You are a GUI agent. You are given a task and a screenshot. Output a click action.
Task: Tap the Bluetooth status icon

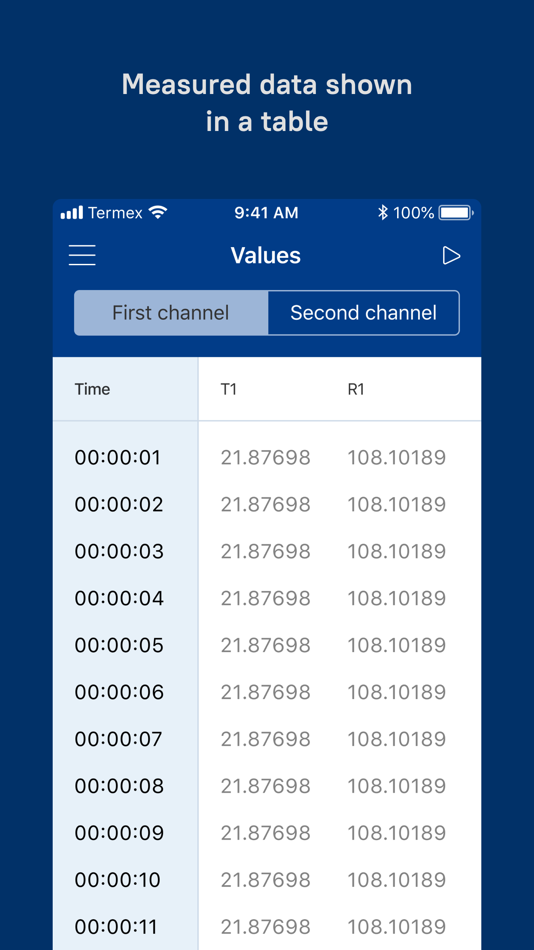coord(382,213)
